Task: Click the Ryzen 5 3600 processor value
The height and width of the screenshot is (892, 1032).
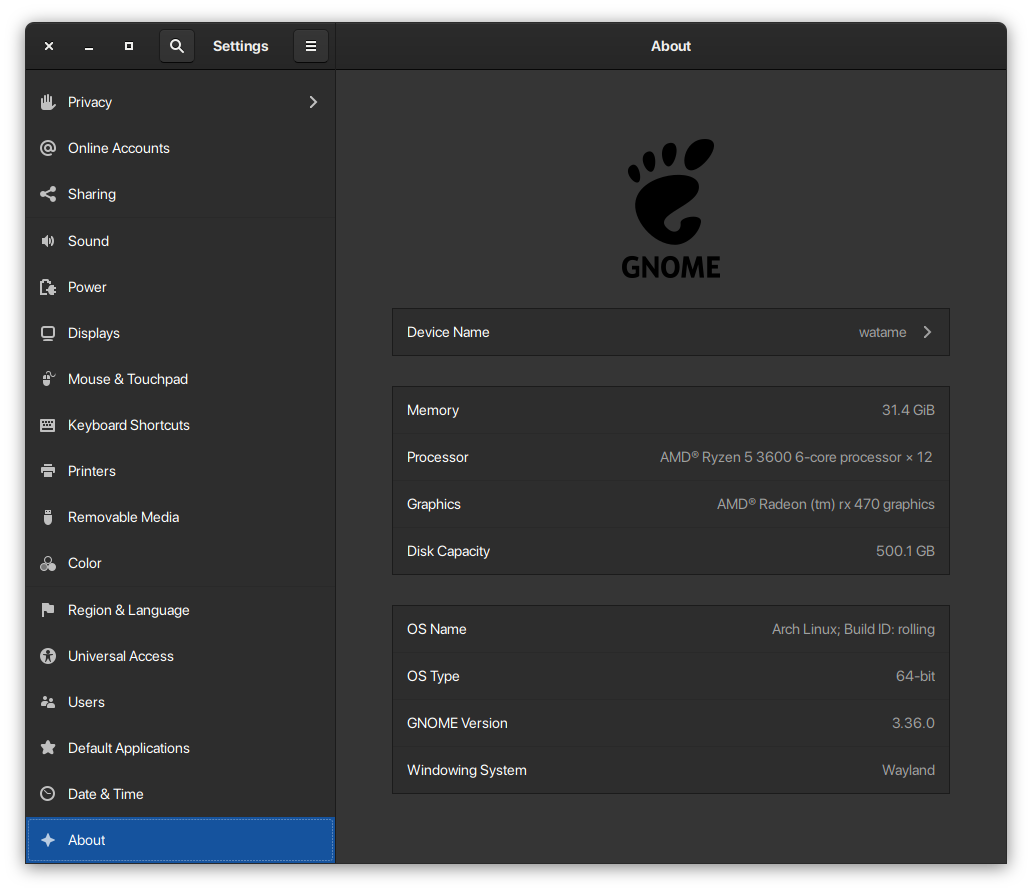Action: pos(796,458)
